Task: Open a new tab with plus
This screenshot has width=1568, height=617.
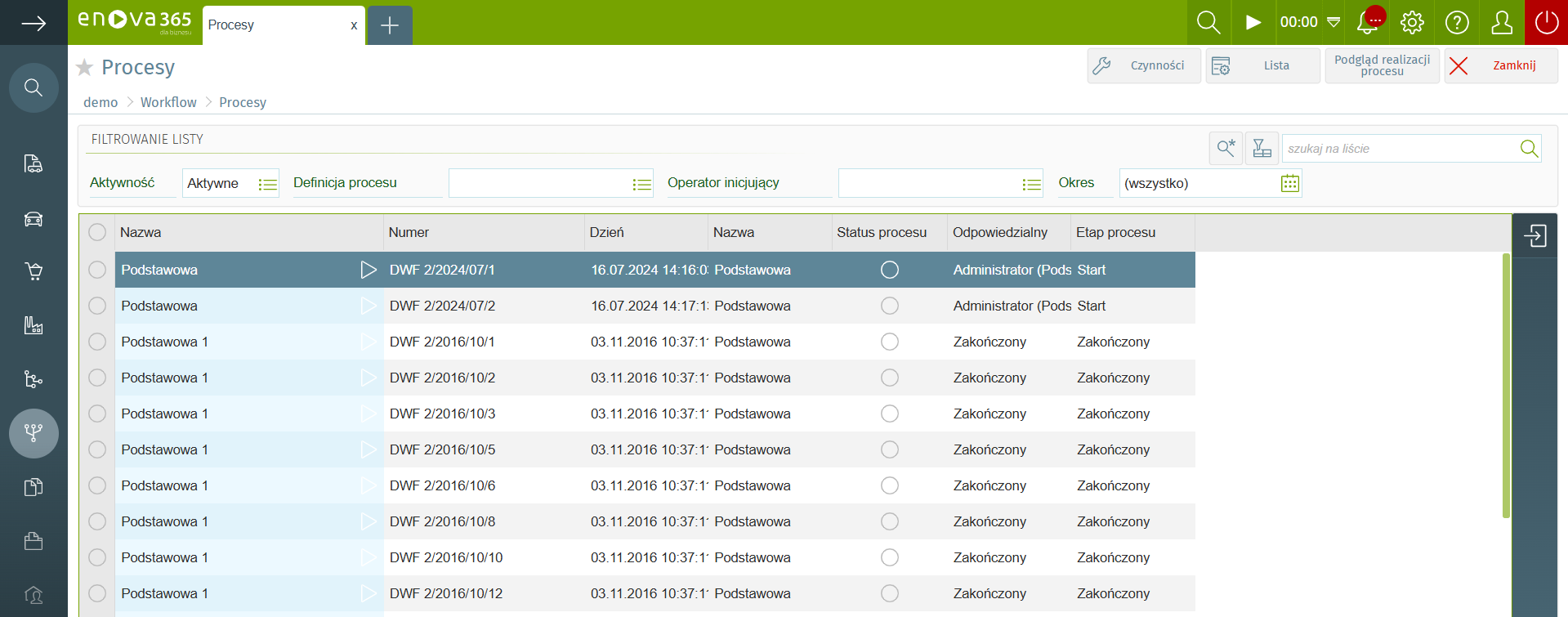Action: [x=390, y=25]
